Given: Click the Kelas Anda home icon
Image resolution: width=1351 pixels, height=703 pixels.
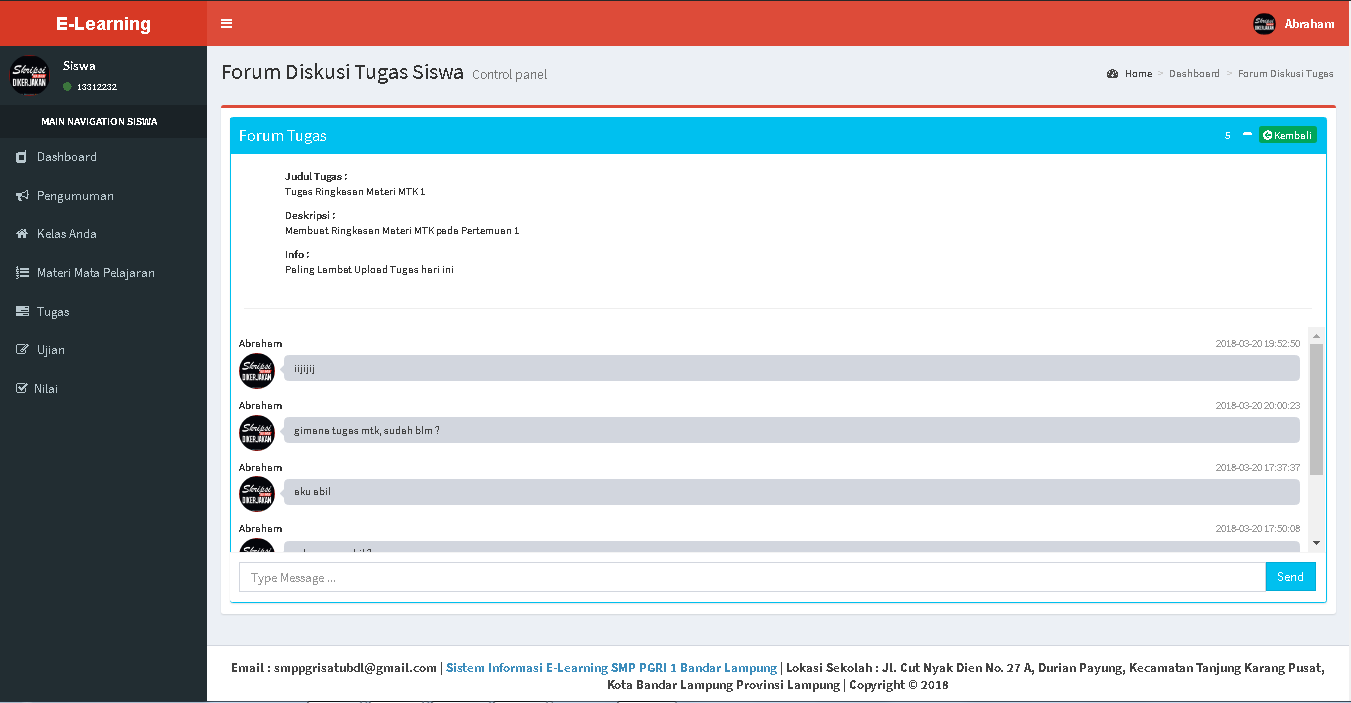Looking at the screenshot, I should coord(22,234).
